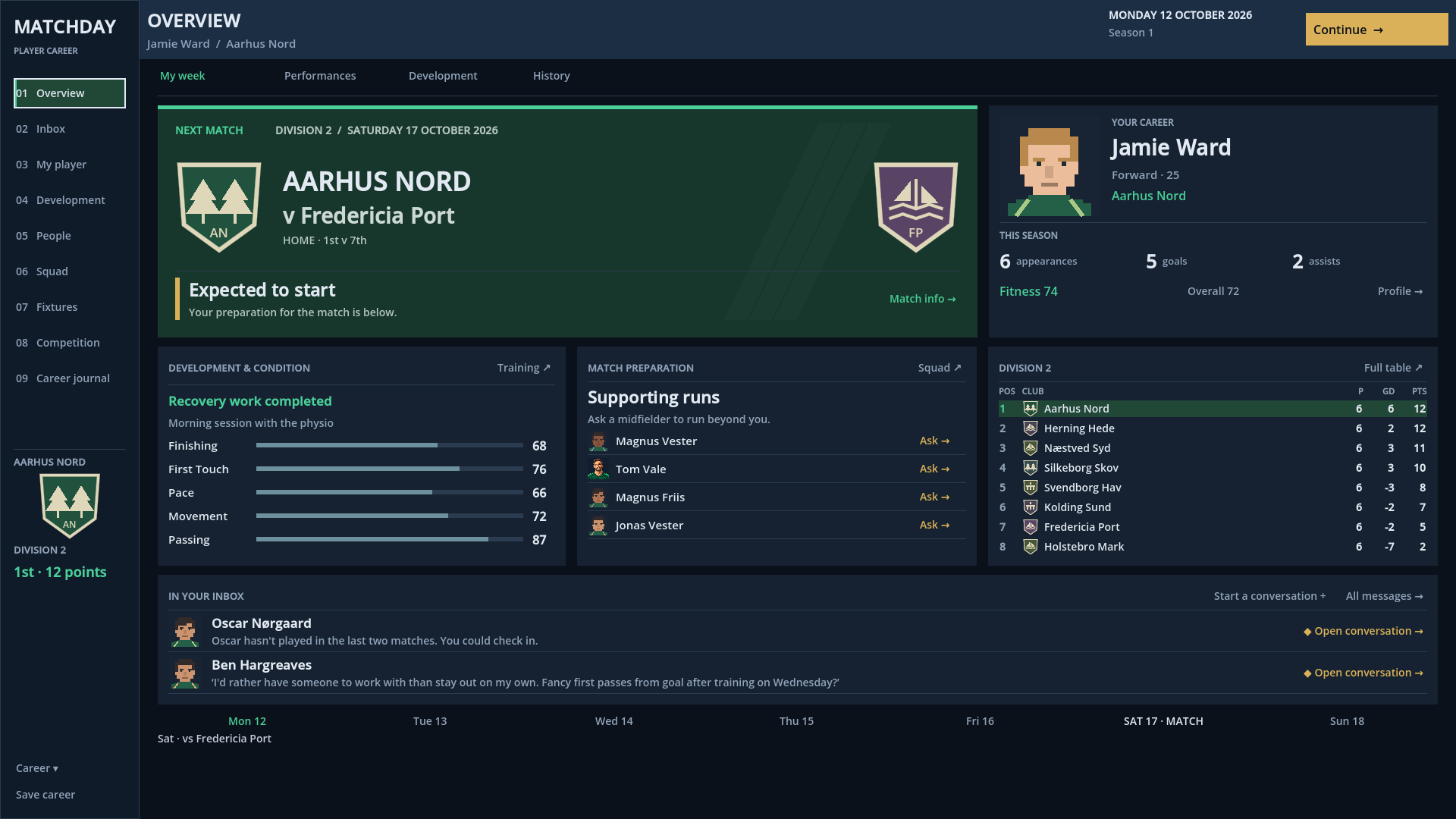Viewport: 1456px width, 819px height.
Task: Switch to the Development tab
Action: click(x=443, y=76)
